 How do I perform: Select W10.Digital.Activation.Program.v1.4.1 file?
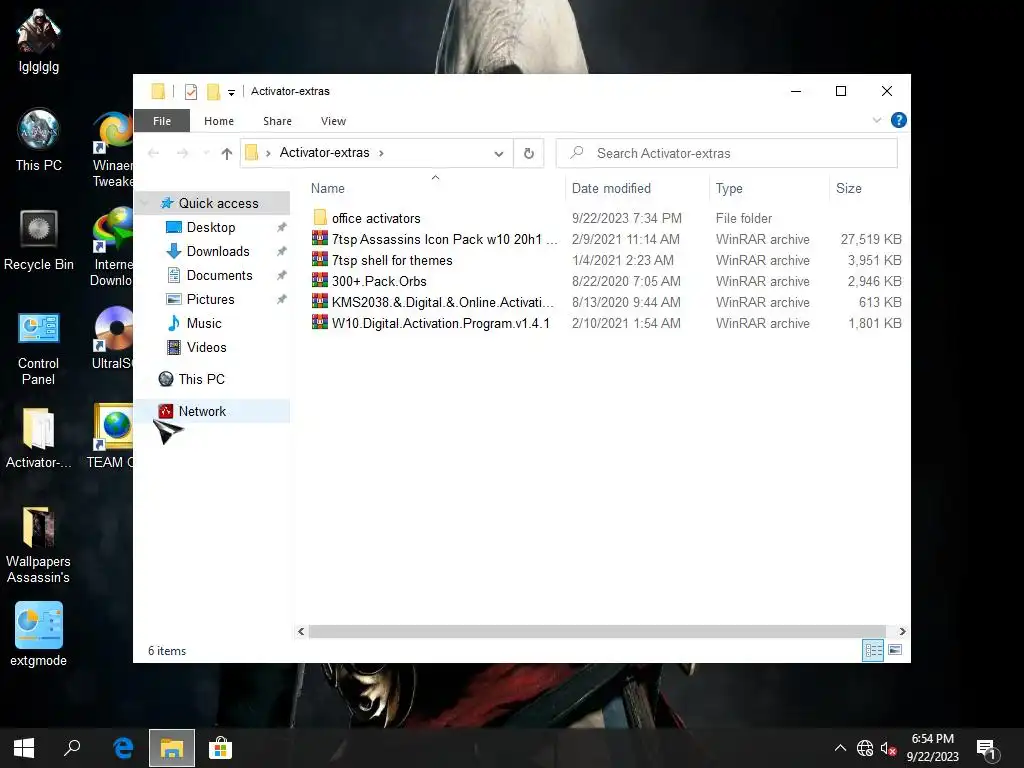pos(440,323)
